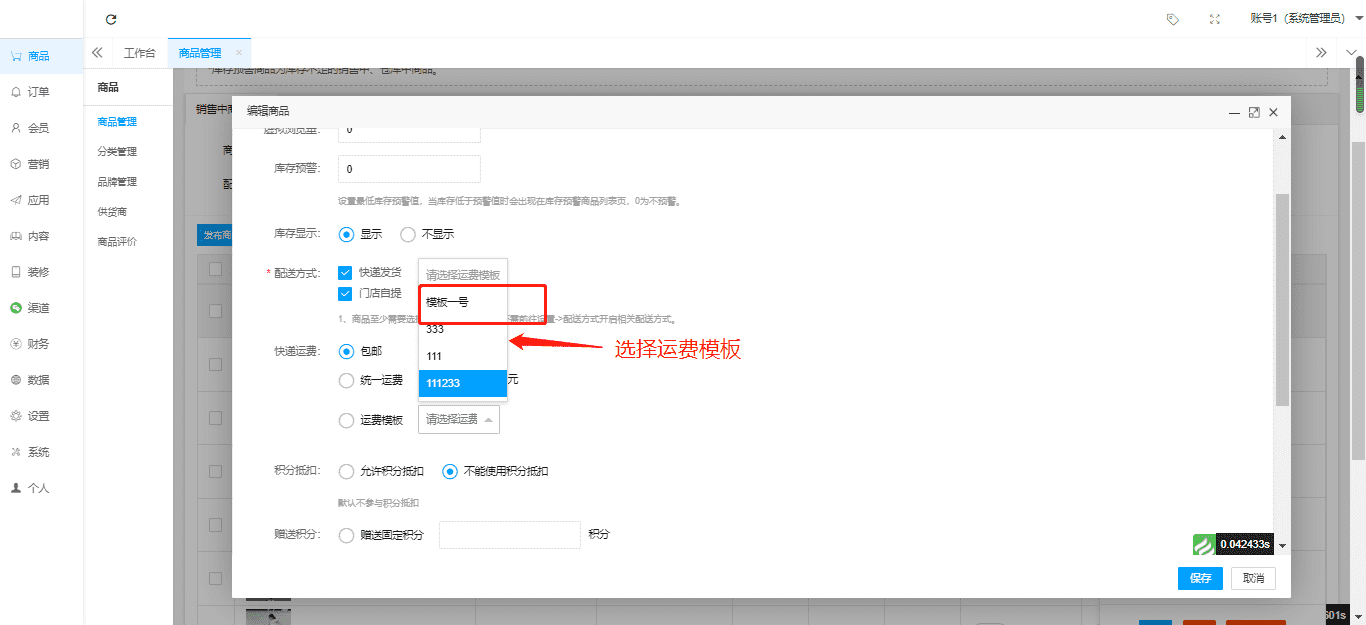This screenshot has height=625, width=1366.
Task: Click the blue 保存 button
Action: [1200, 578]
